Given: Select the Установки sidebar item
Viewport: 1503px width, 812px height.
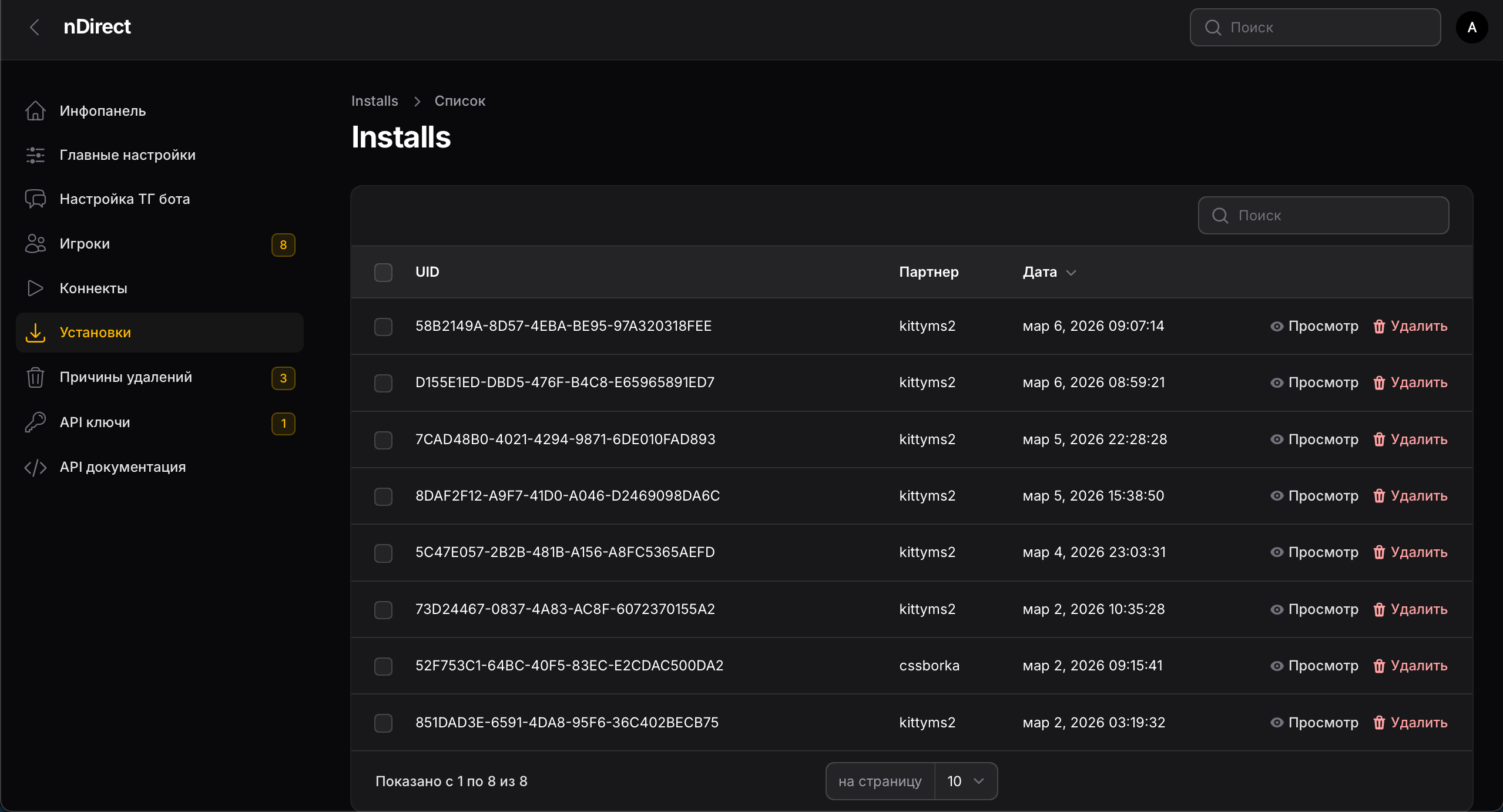Looking at the screenshot, I should (x=95, y=333).
